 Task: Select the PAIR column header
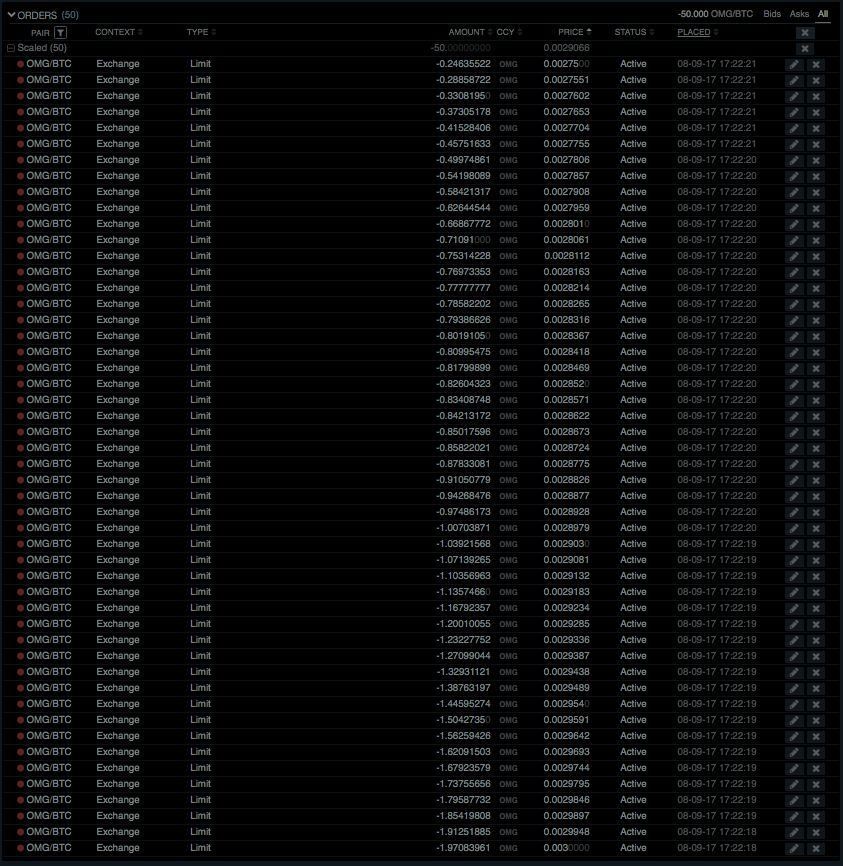40,33
